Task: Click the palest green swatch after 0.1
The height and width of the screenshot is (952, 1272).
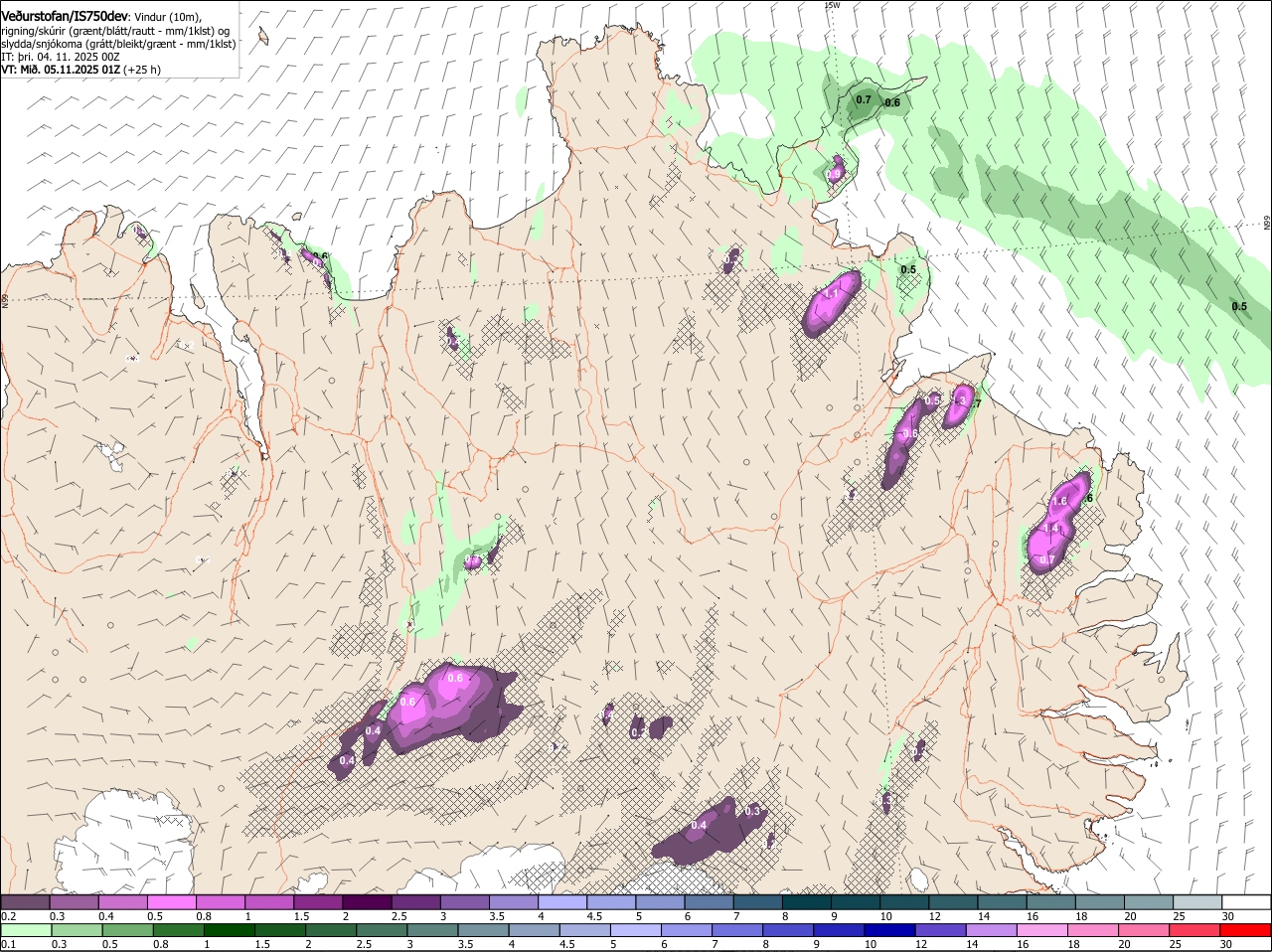Action: (x=25, y=931)
